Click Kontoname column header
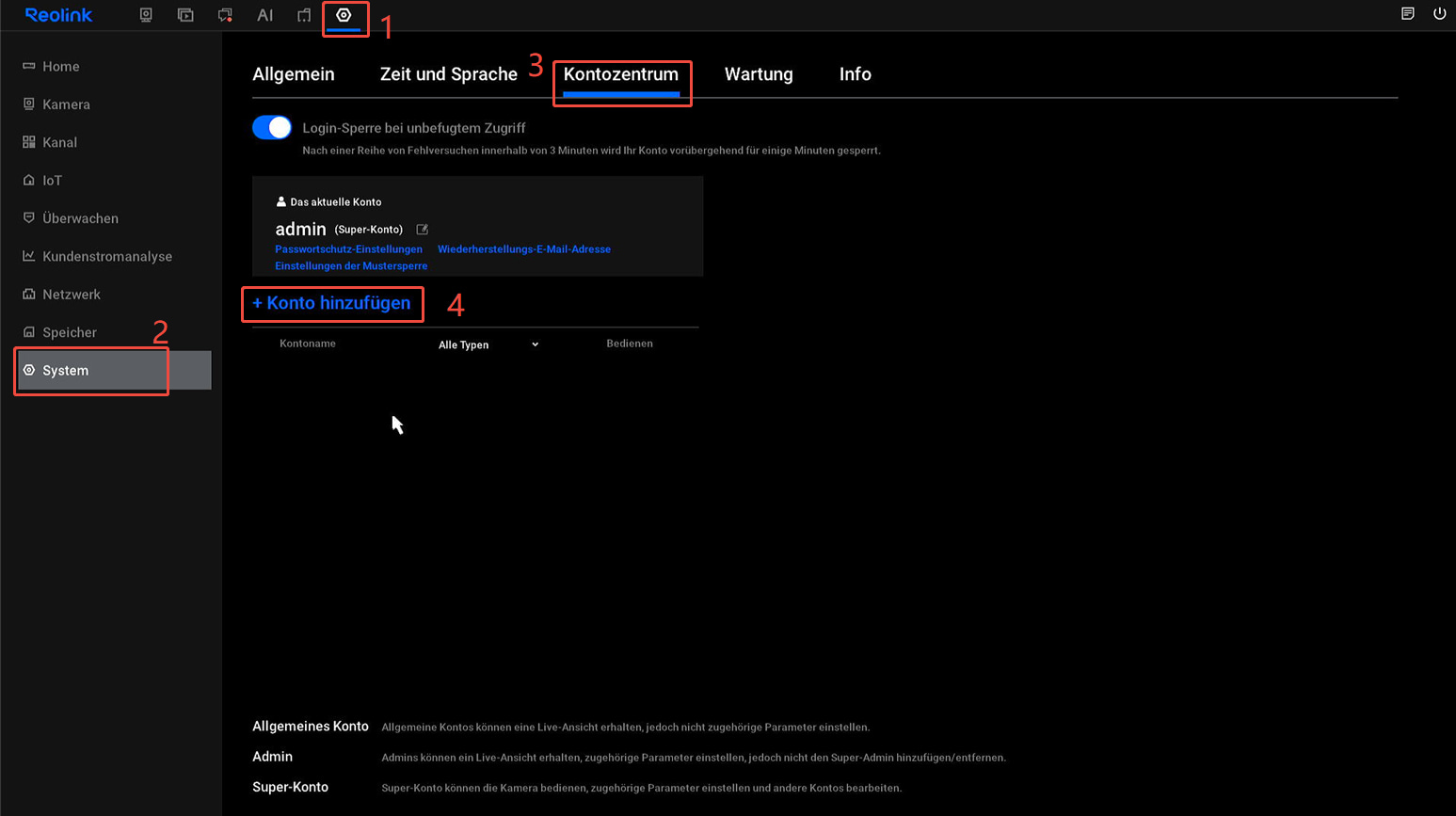The image size is (1456, 816). click(308, 344)
